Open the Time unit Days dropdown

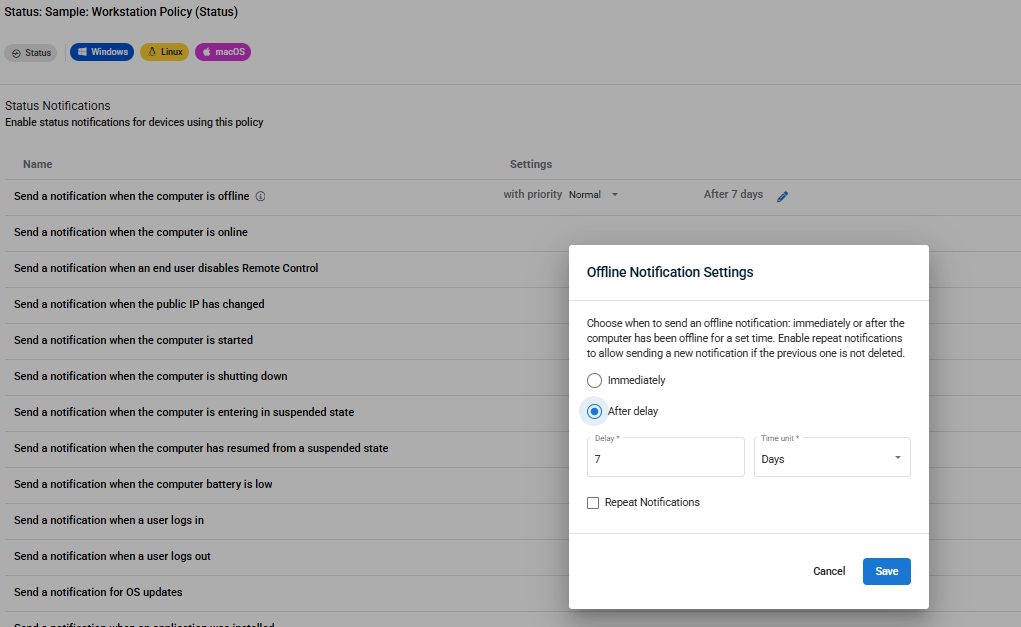click(832, 458)
